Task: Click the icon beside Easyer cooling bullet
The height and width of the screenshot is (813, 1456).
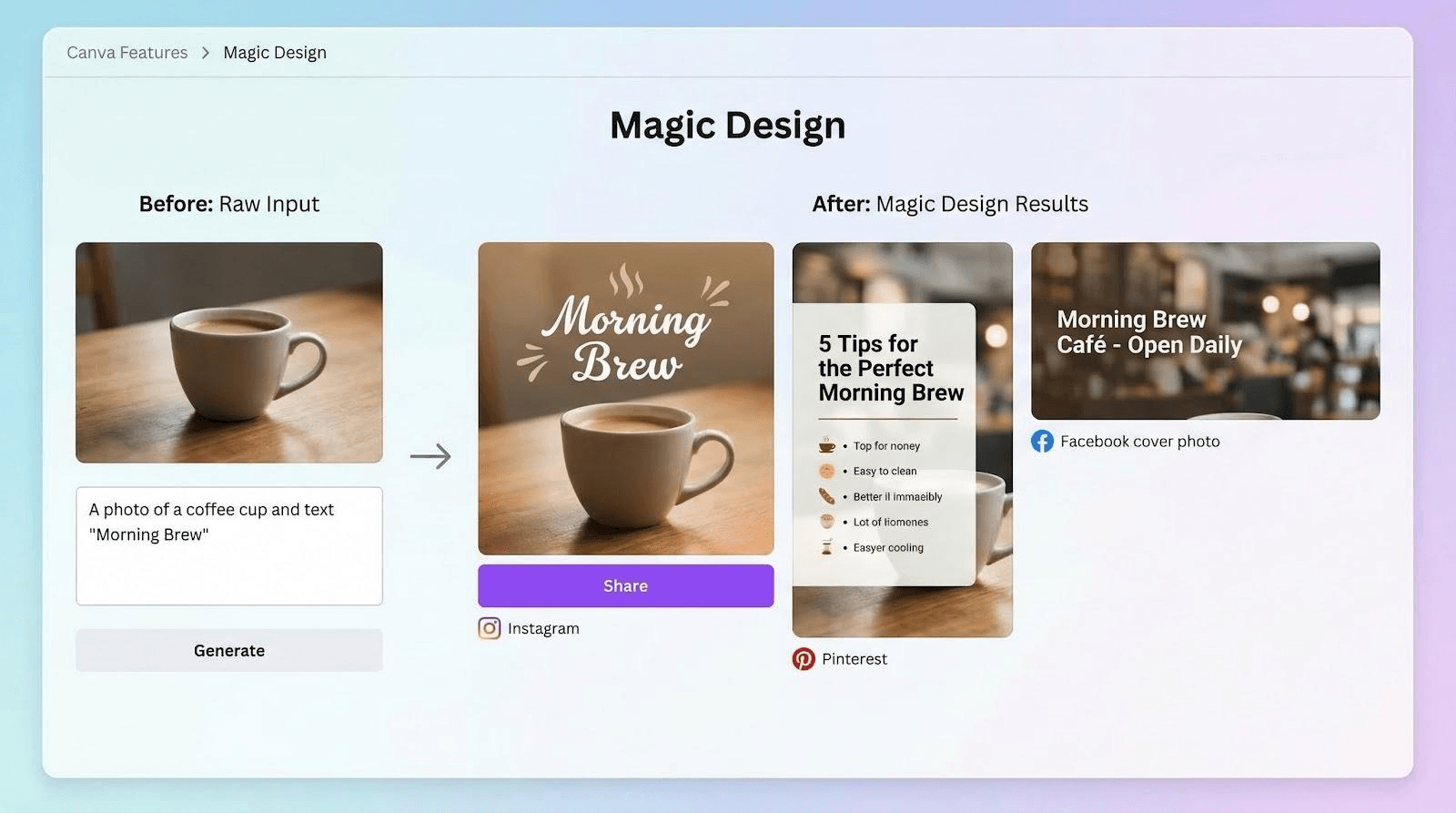Action: point(826,547)
